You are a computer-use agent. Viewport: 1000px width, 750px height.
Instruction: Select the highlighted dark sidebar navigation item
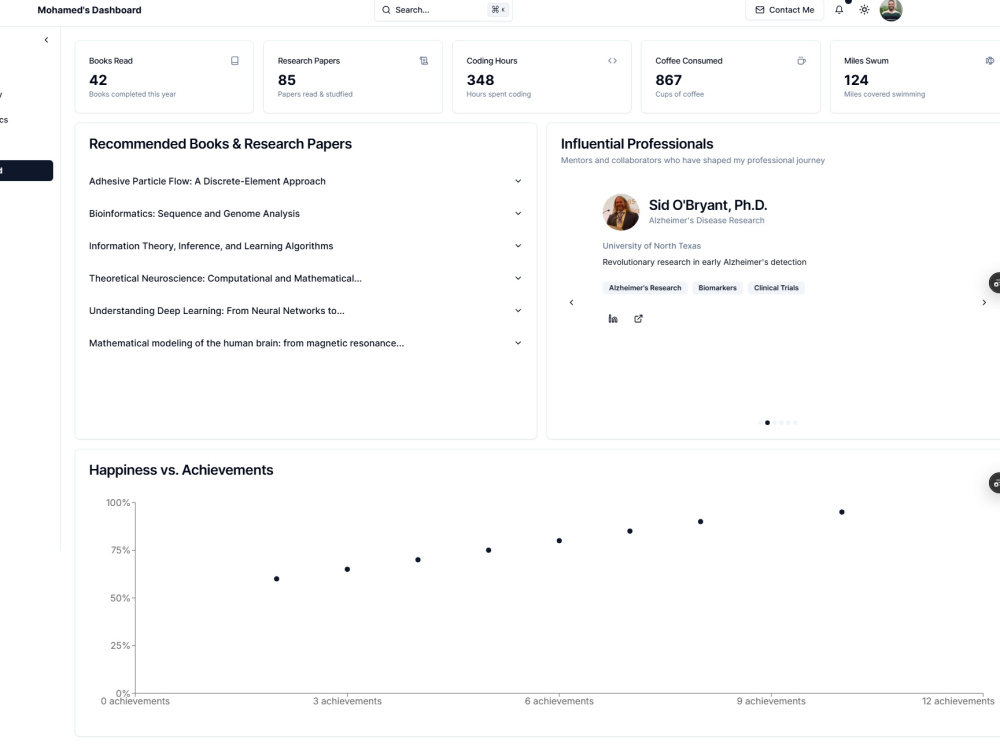(26, 170)
